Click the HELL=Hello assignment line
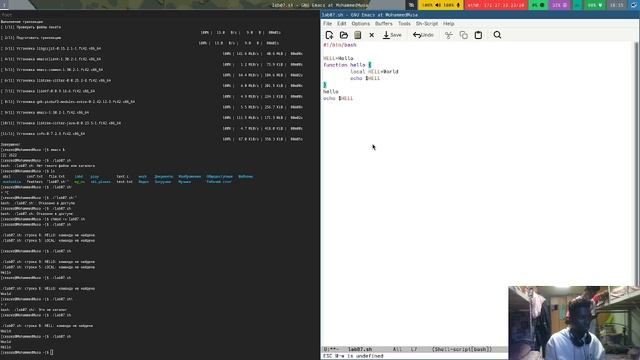640x360 pixels. [x=338, y=58]
